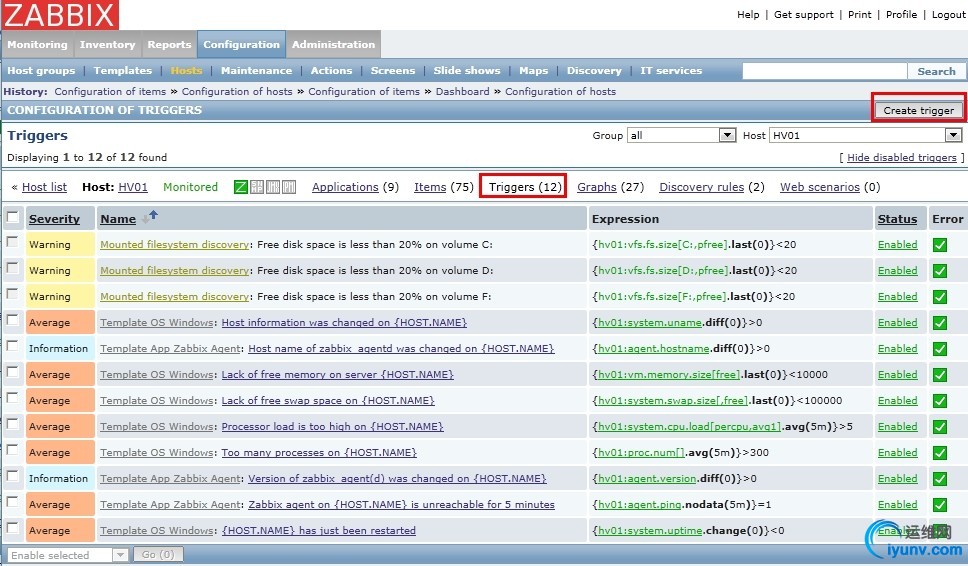
Task: Check the box for volume C: disk space trigger
Action: [x=12, y=241]
